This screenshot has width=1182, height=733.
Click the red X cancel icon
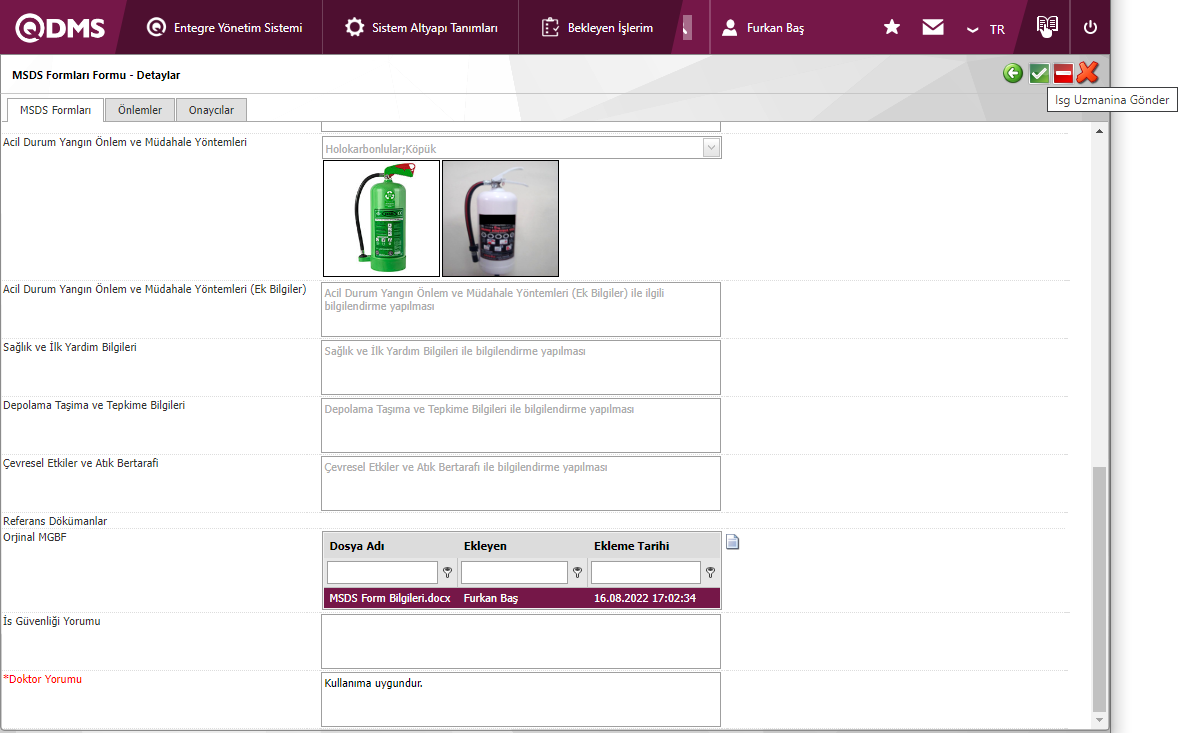(x=1088, y=72)
